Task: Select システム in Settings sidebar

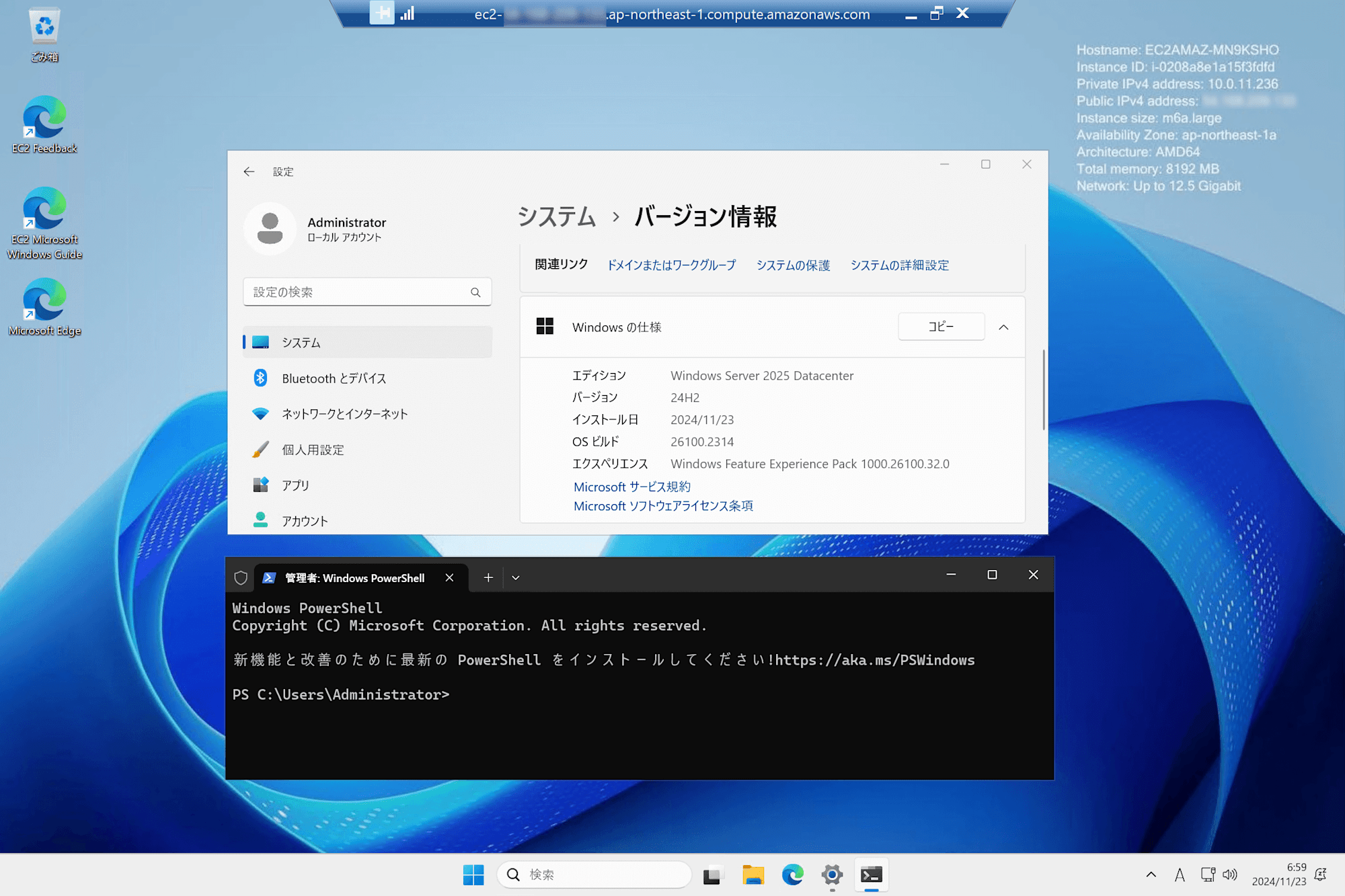Action: tap(367, 342)
